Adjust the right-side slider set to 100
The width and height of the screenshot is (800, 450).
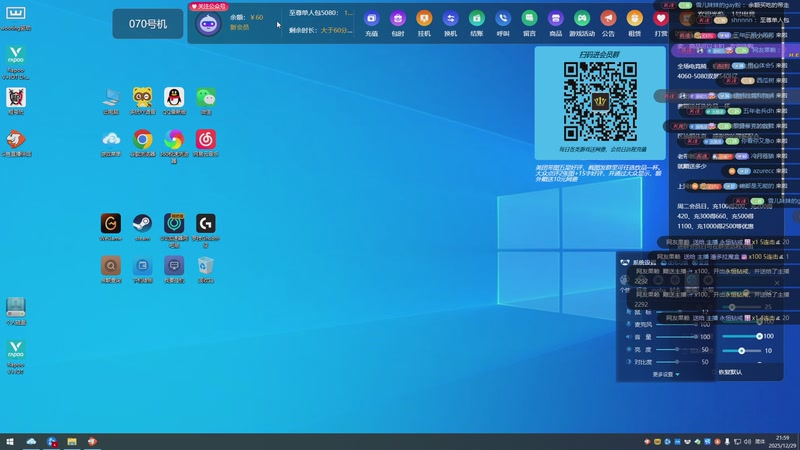pyautogui.click(x=742, y=336)
